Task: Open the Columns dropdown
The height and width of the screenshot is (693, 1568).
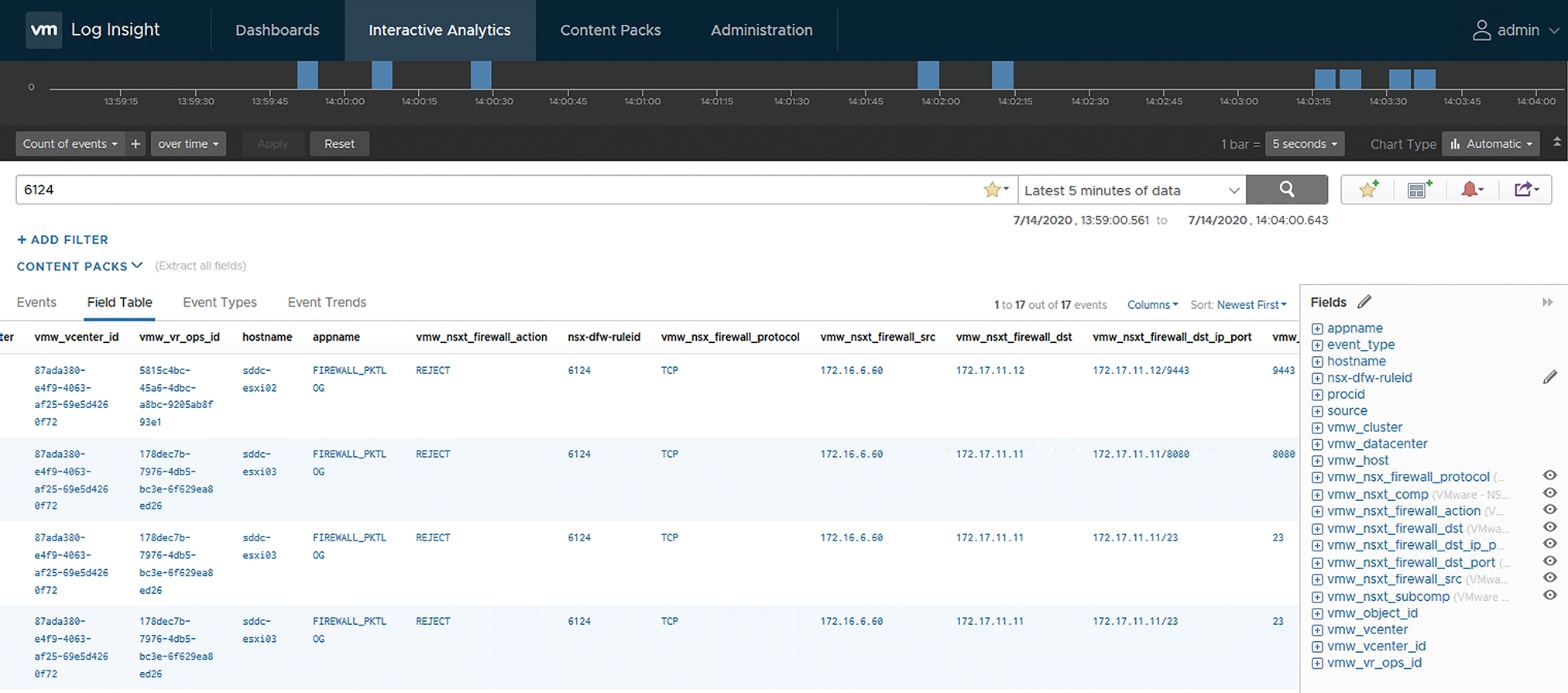Action: click(1152, 305)
